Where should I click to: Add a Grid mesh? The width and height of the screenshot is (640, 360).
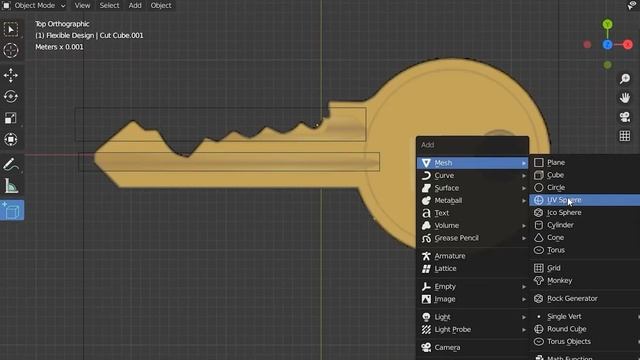(x=584, y=268)
